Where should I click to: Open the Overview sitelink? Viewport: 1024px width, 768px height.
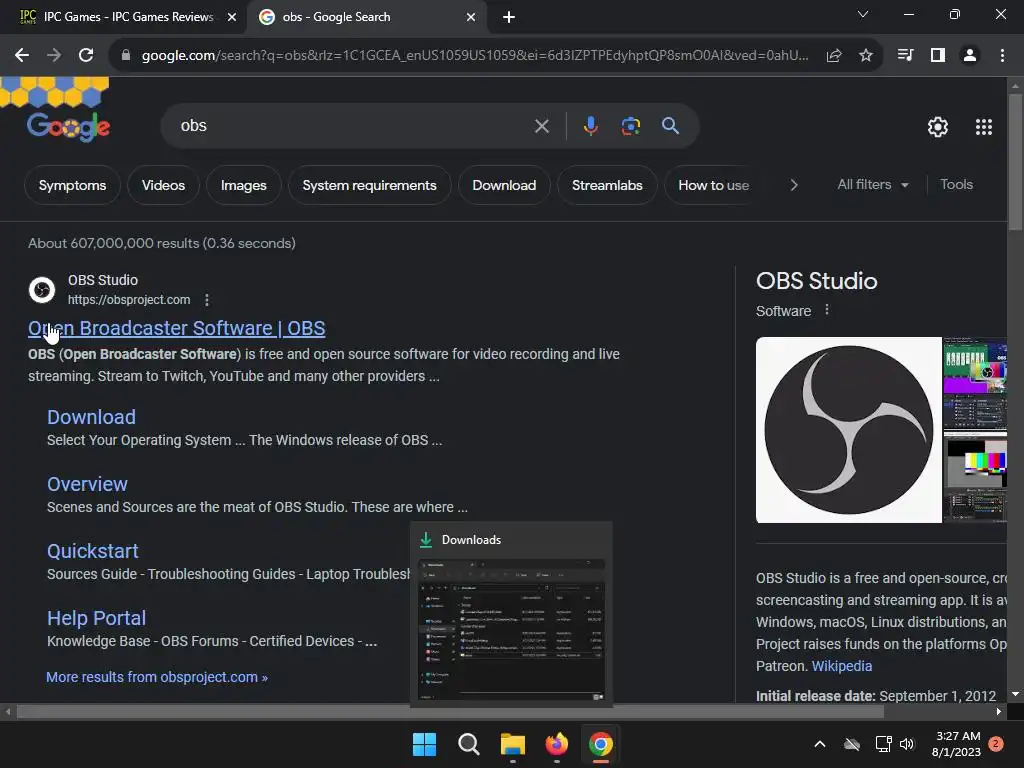[87, 485]
